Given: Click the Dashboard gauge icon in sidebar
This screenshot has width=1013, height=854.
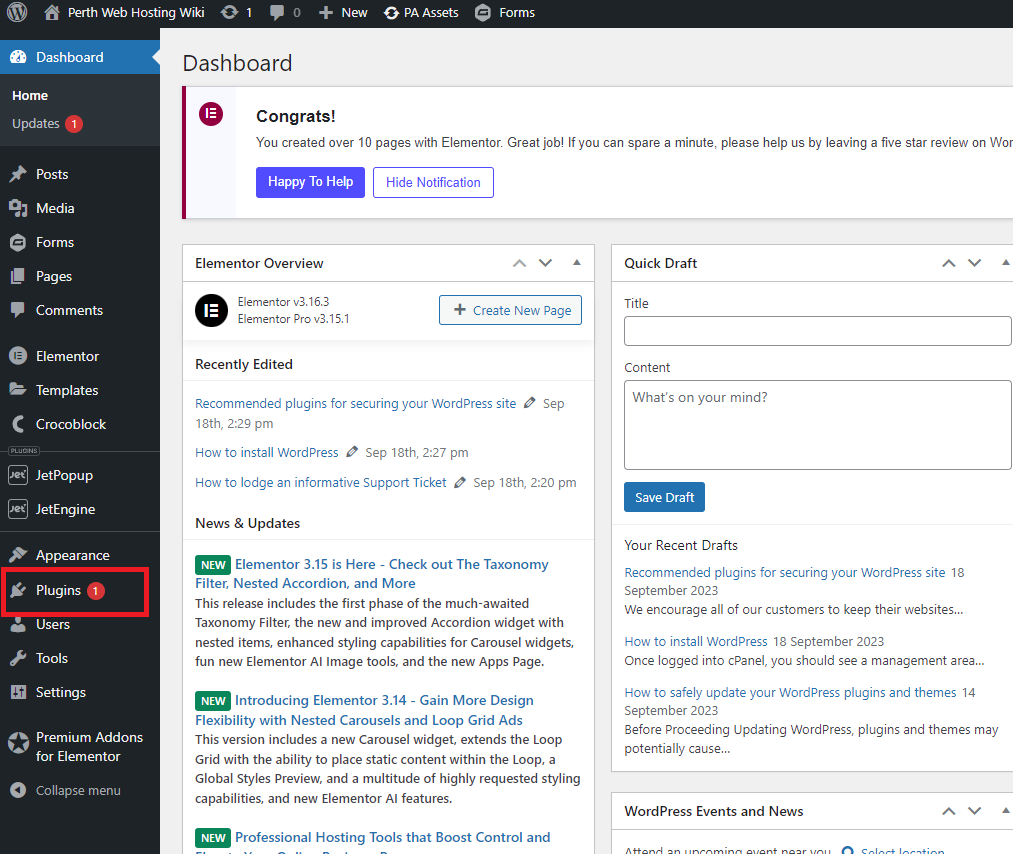Looking at the screenshot, I should (18, 57).
